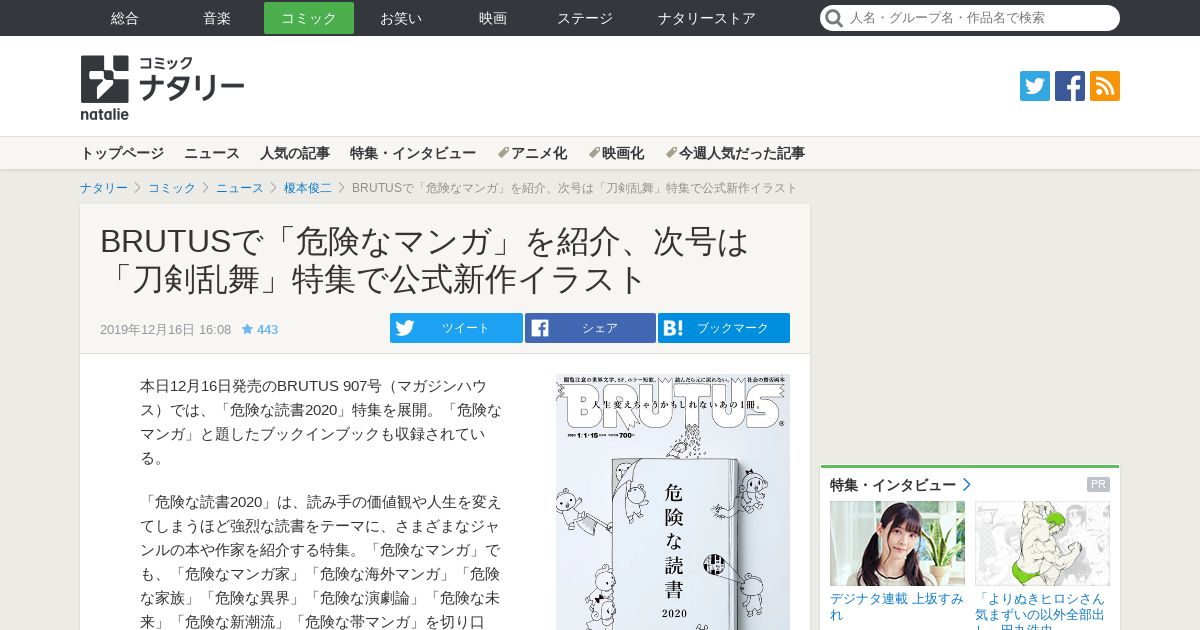1200x630 pixels.
Task: Select the 音楽 top tab
Action: (x=217, y=18)
